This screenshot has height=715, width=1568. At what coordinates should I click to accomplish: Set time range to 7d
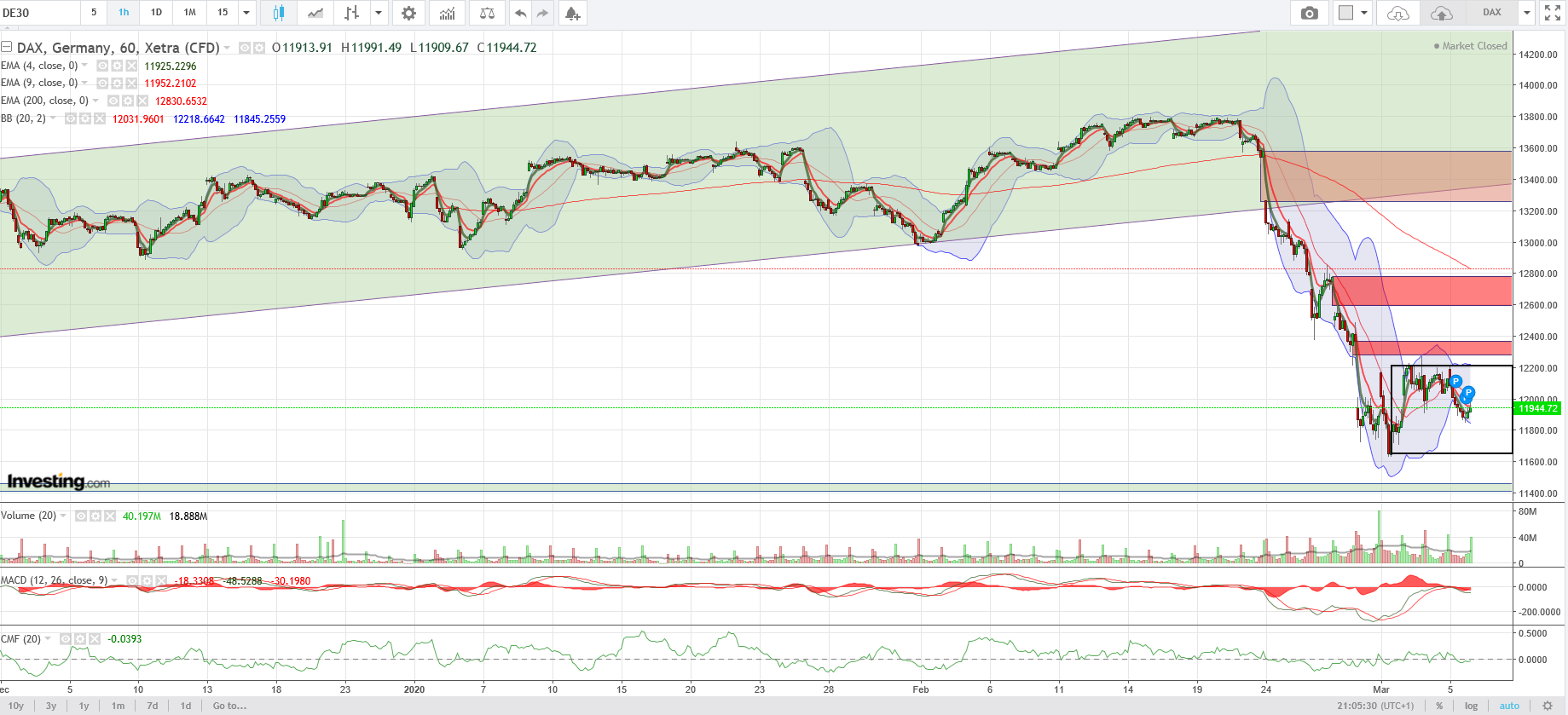[x=153, y=706]
